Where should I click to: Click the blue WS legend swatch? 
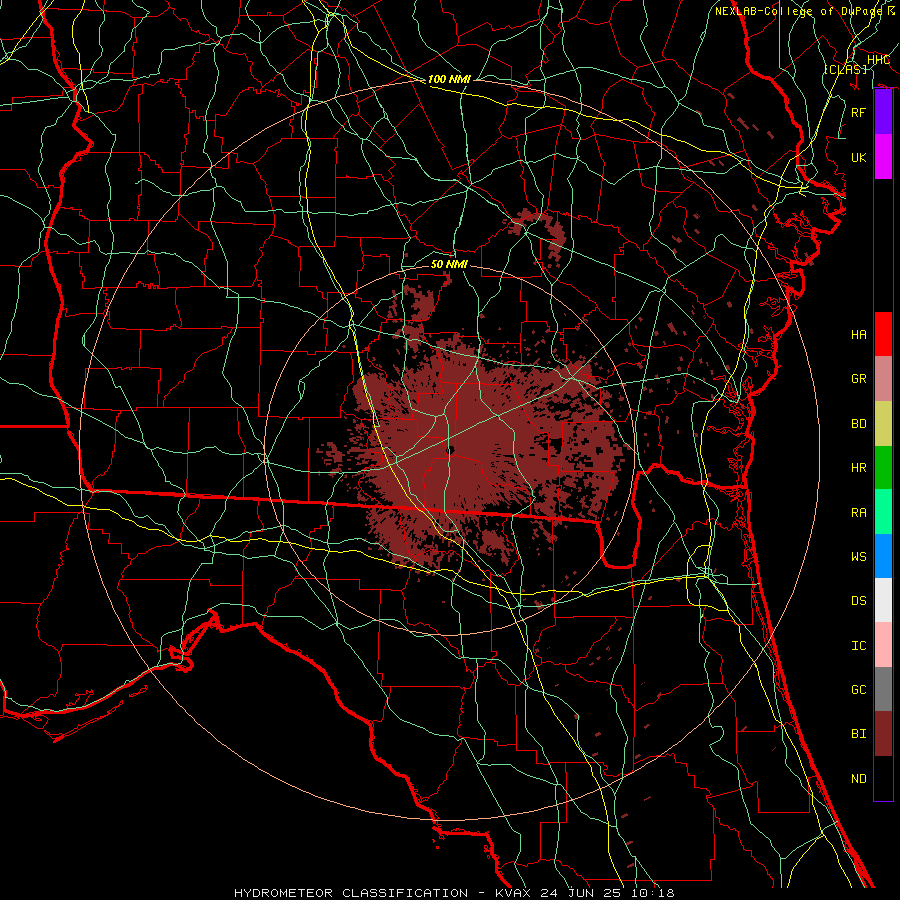pyautogui.click(x=883, y=556)
